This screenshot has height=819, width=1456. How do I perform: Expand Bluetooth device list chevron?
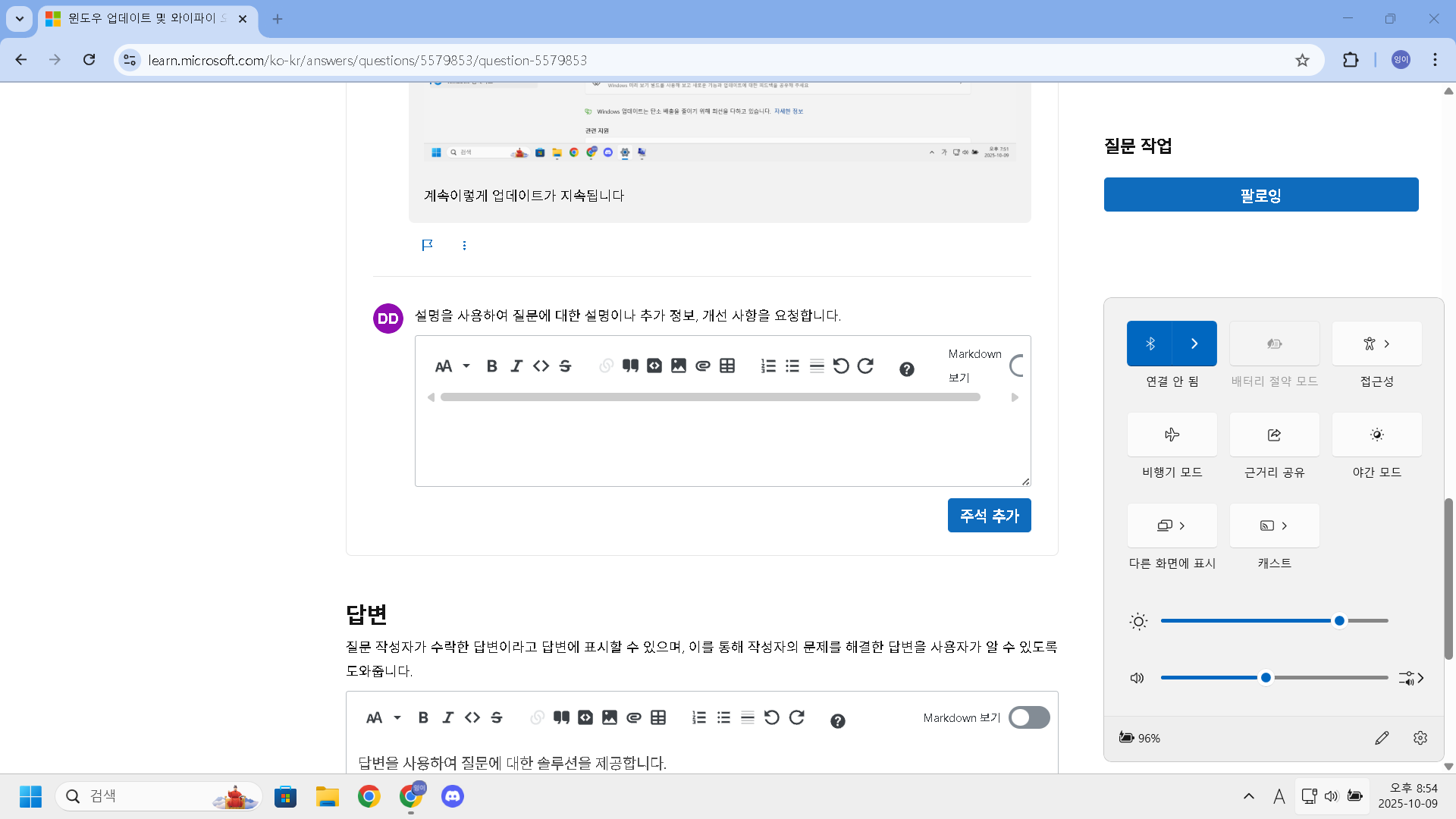(1194, 344)
